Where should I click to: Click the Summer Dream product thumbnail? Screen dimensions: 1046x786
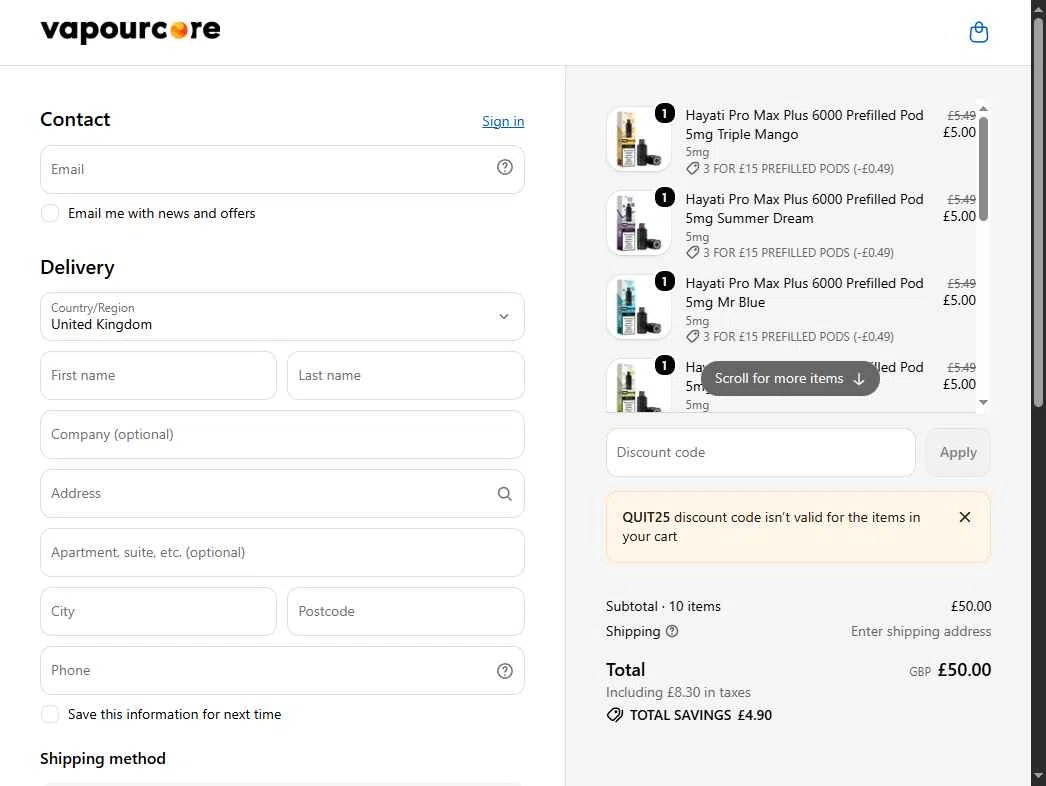pos(638,223)
